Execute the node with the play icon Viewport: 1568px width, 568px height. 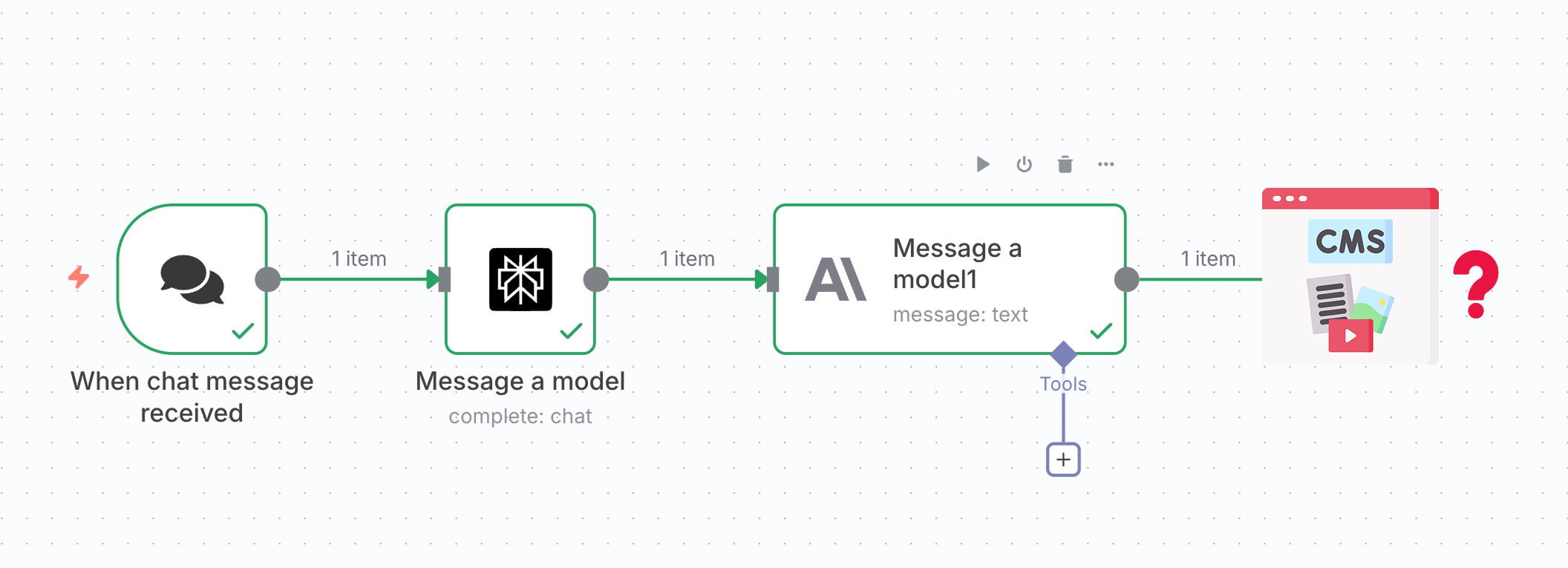(983, 164)
